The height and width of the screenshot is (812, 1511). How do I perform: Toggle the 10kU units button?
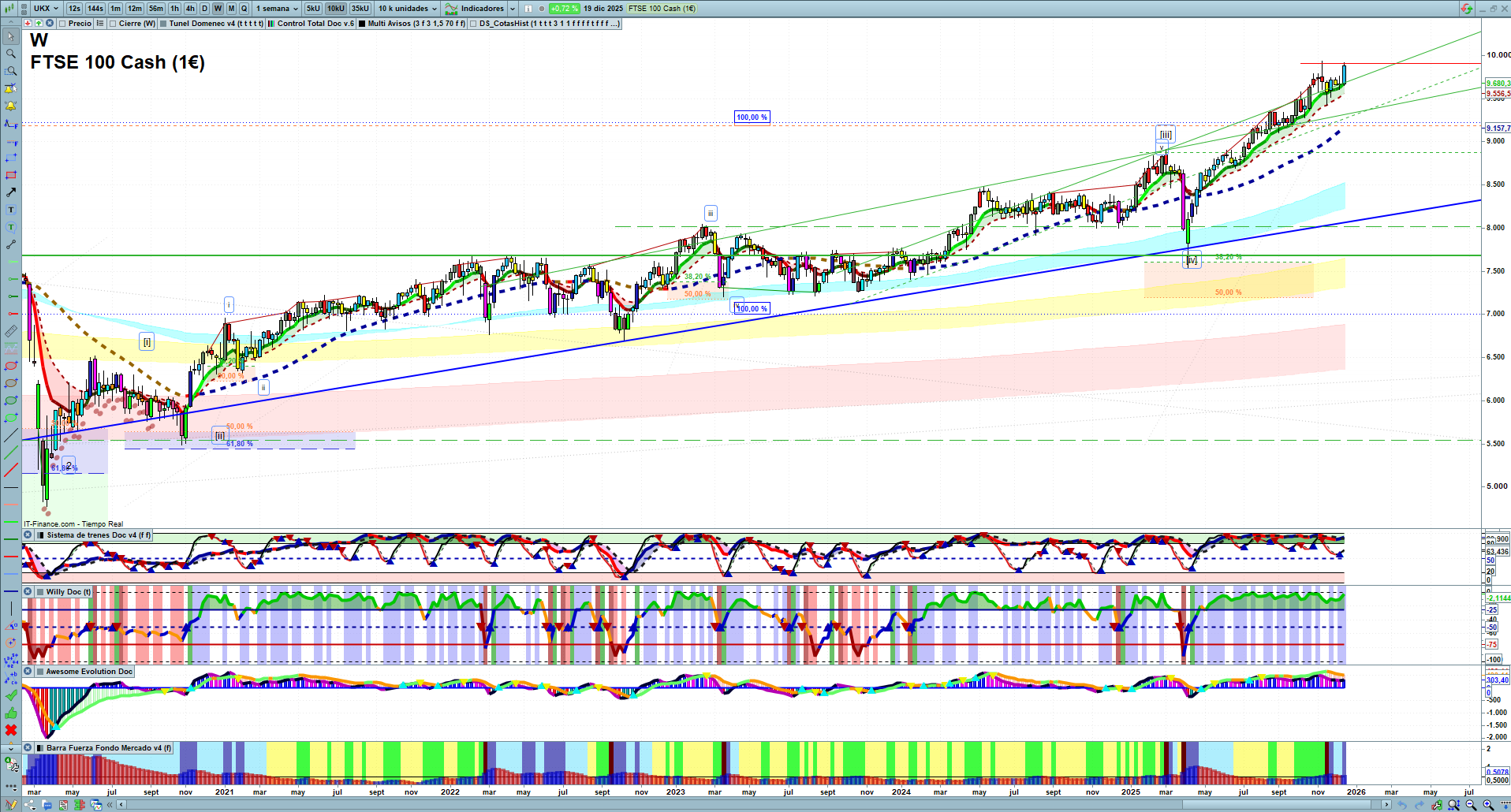336,9
